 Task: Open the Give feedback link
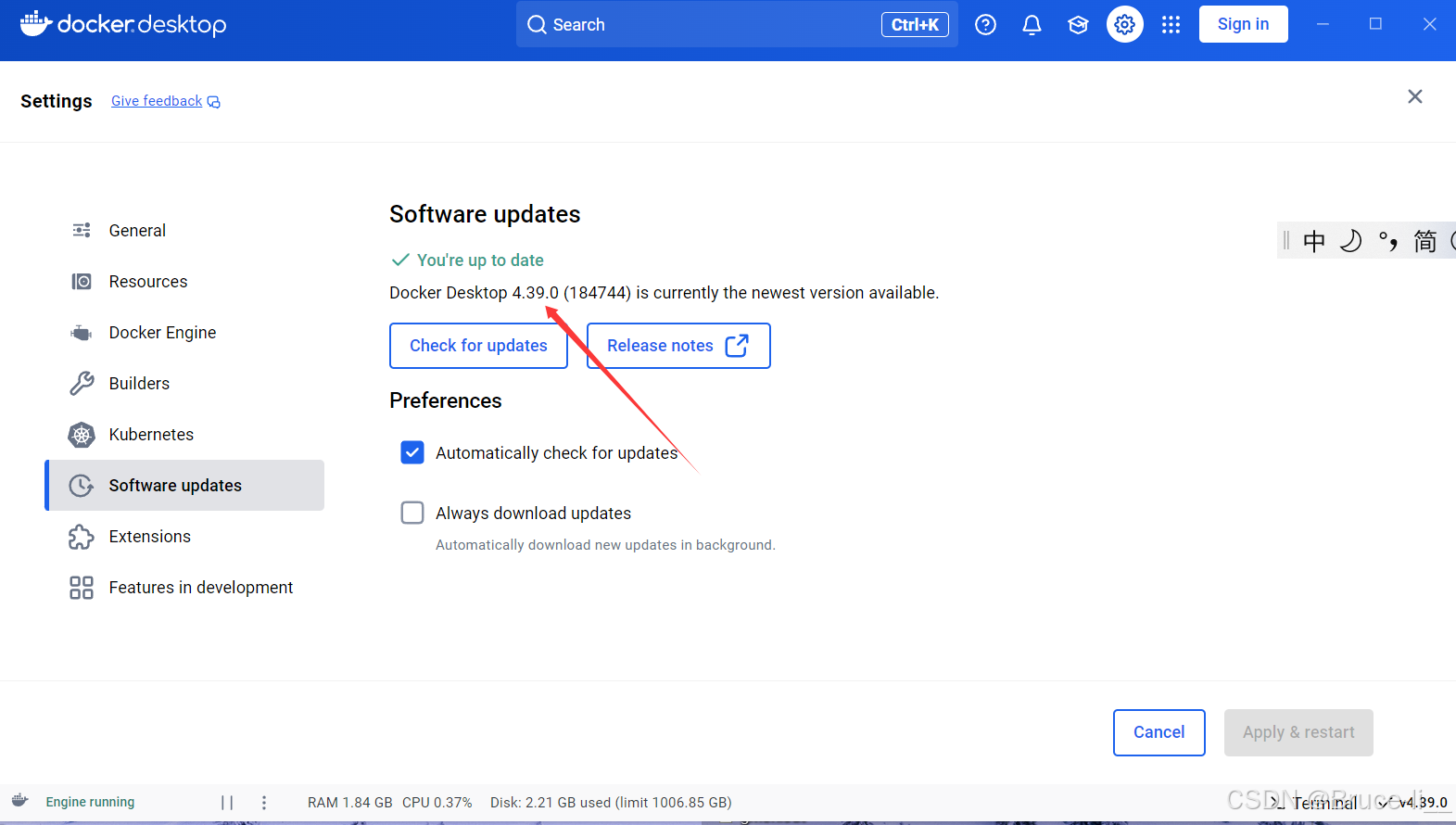coord(166,101)
